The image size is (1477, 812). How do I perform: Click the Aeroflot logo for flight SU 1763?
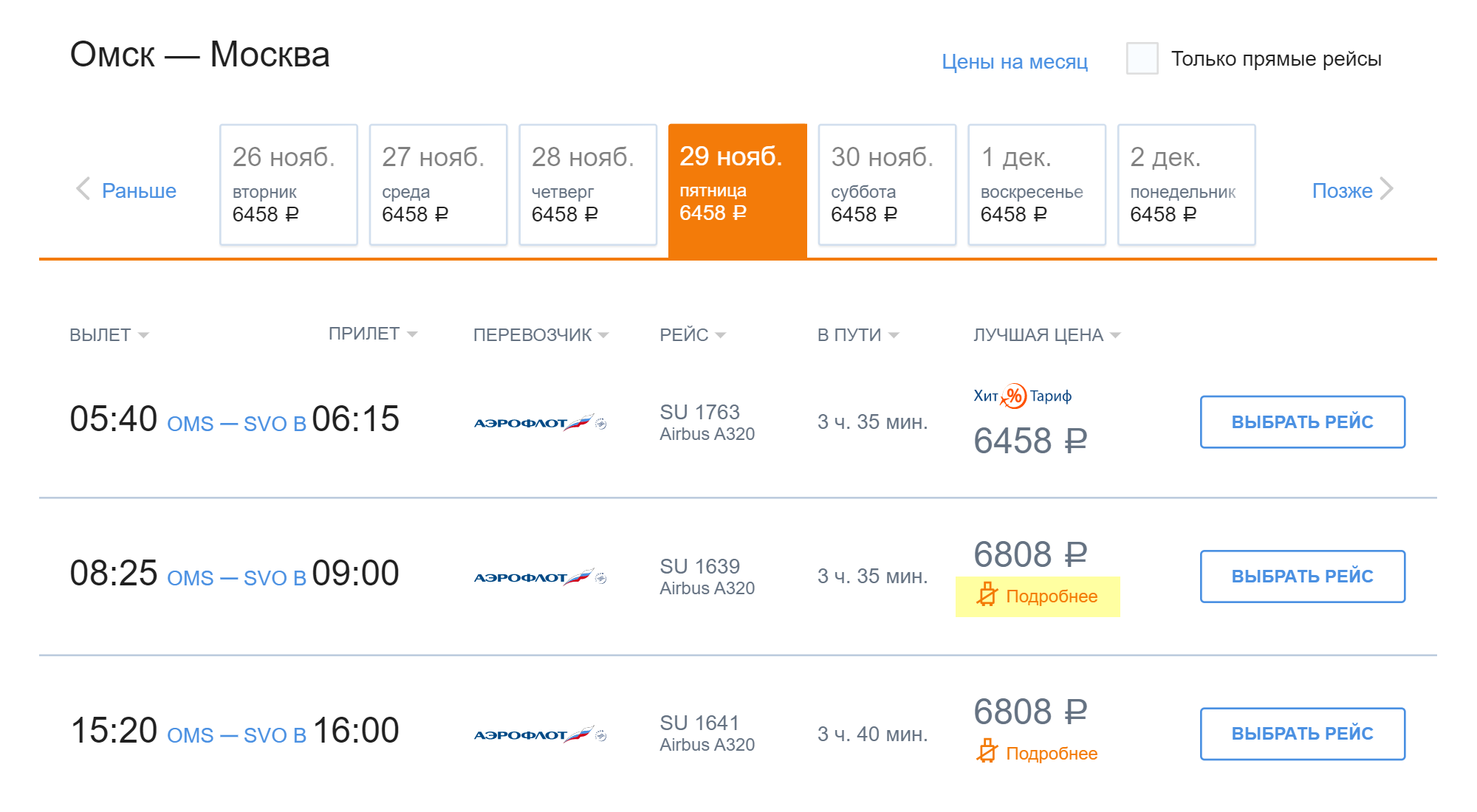540,422
